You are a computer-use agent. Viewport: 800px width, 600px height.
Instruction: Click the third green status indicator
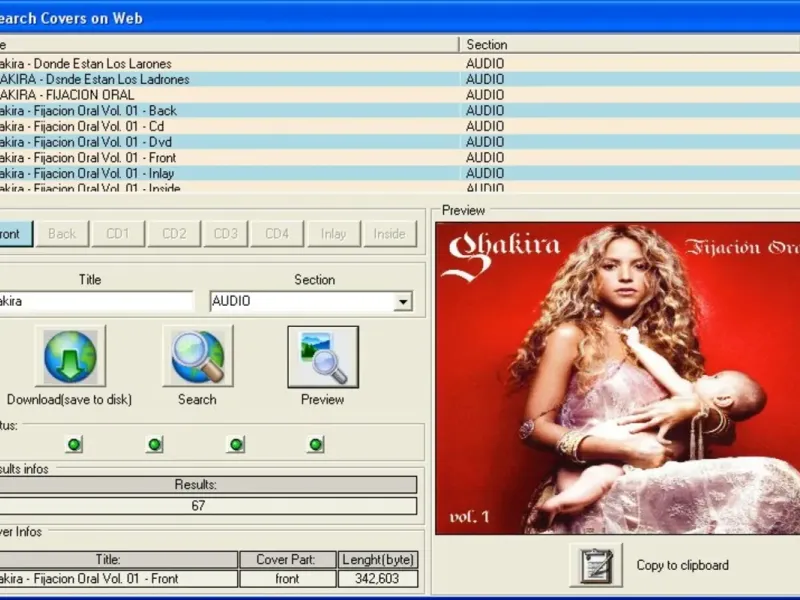click(236, 444)
